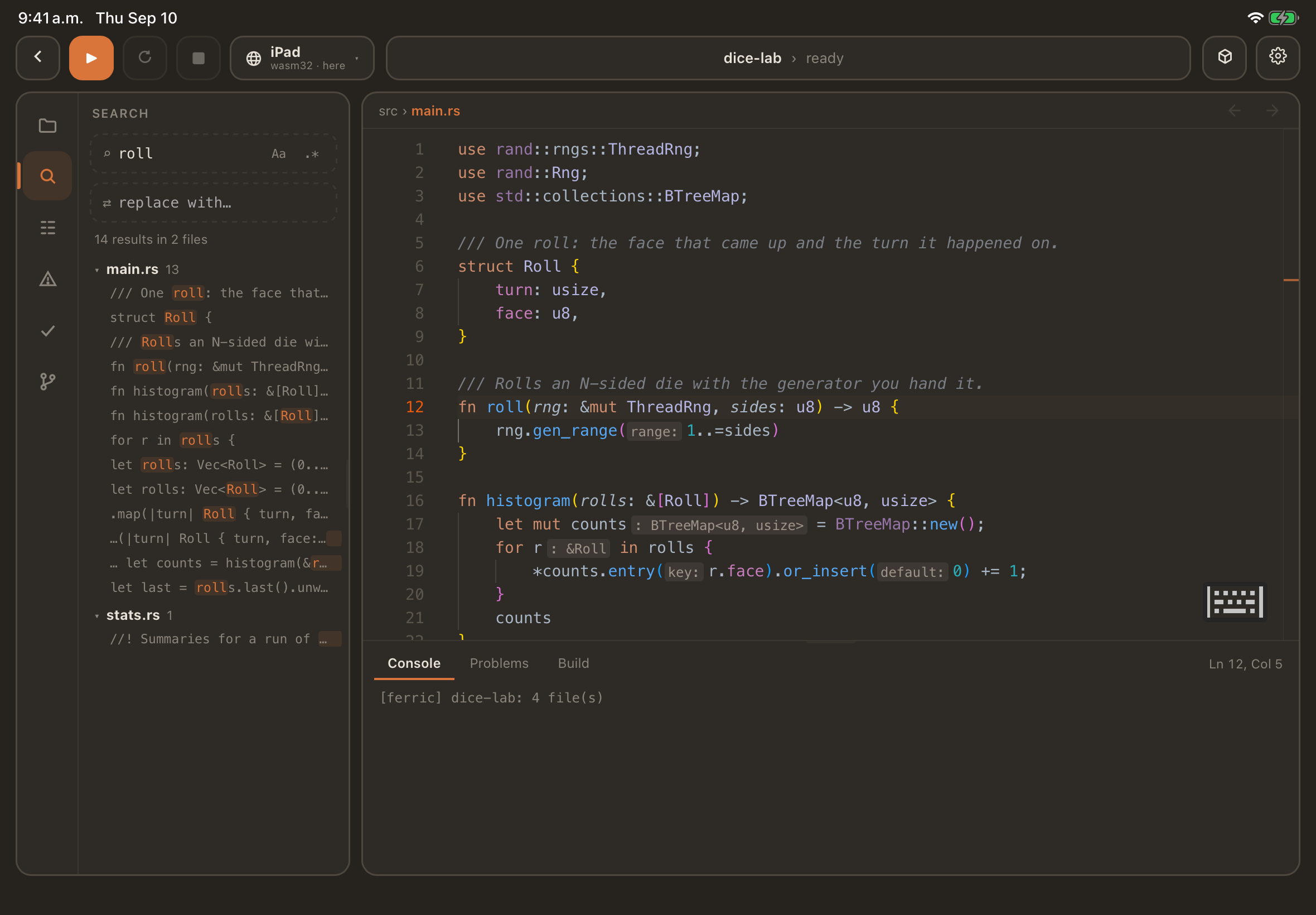
Task: Open result 'for r in rolls {'
Action: [x=220, y=440]
